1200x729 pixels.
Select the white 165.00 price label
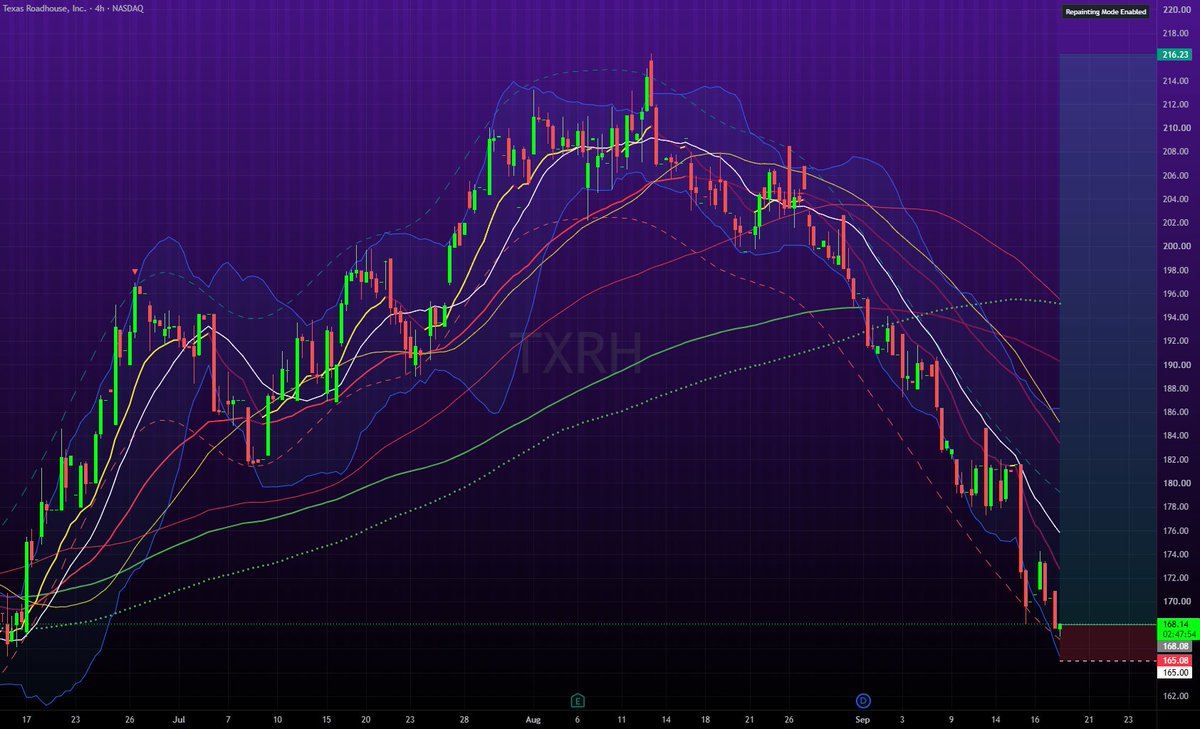tap(1174, 673)
